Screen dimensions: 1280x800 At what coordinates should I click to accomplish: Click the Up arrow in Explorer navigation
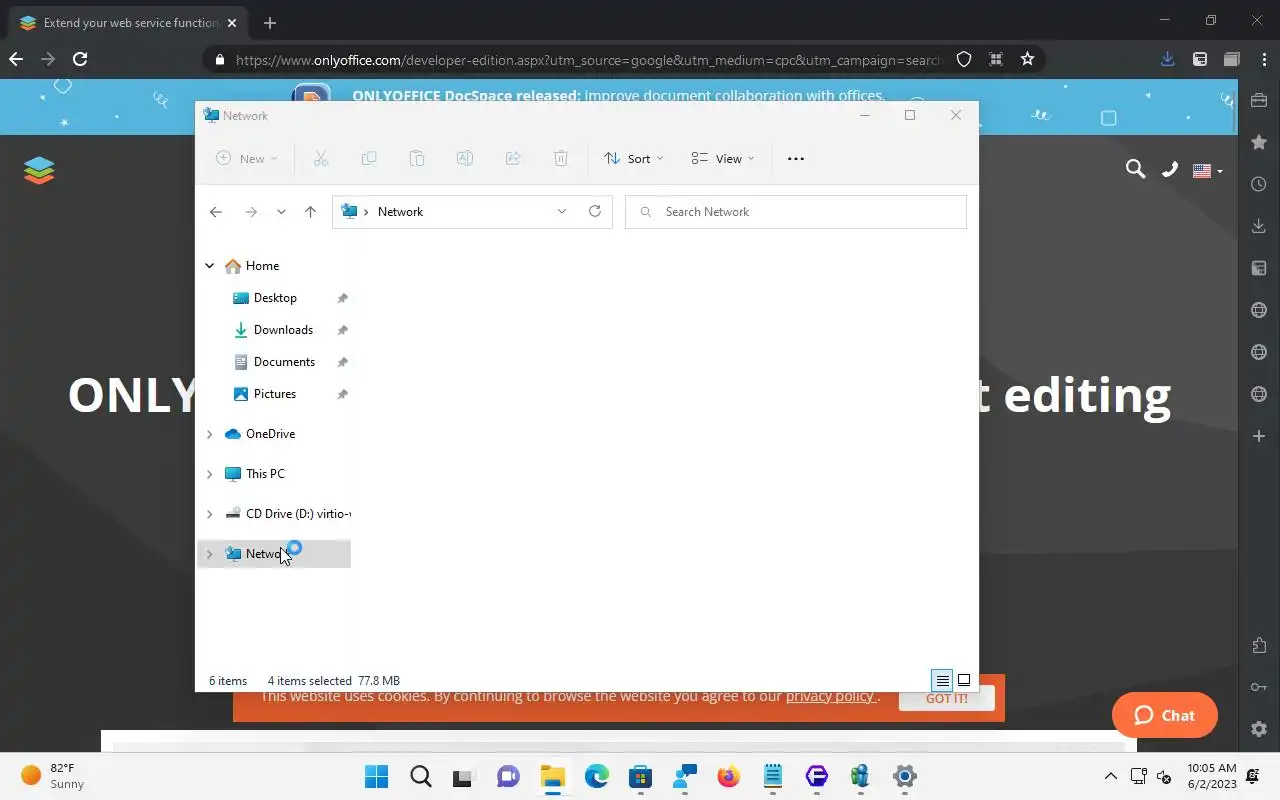(311, 212)
